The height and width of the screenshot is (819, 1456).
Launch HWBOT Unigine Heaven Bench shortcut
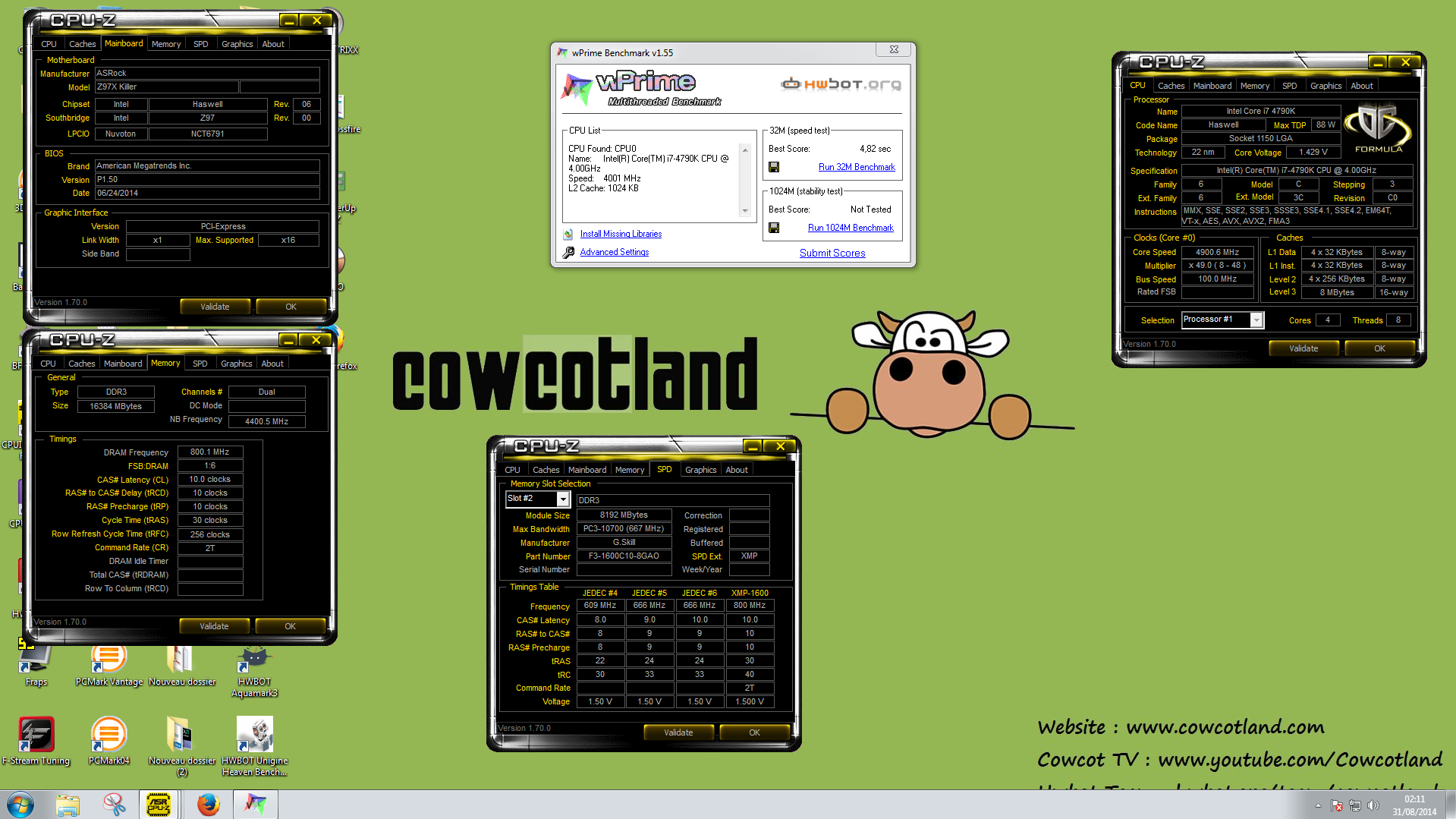click(254, 747)
